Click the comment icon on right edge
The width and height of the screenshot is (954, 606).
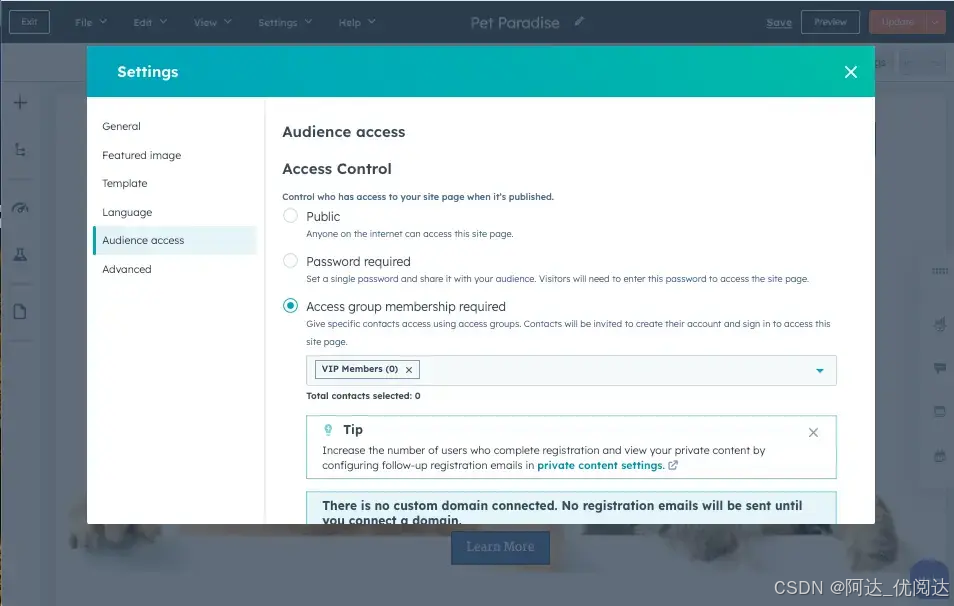pyautogui.click(x=939, y=368)
